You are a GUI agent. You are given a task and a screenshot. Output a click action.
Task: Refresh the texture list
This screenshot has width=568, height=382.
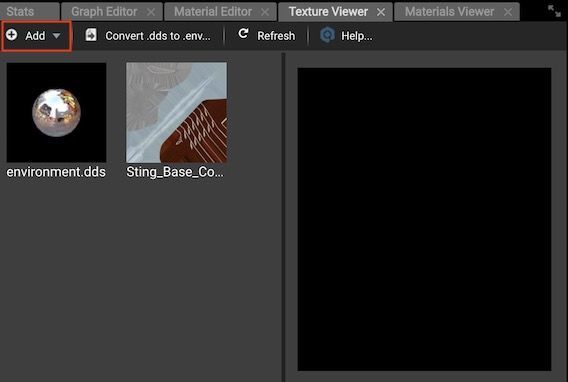pyautogui.click(x=266, y=36)
